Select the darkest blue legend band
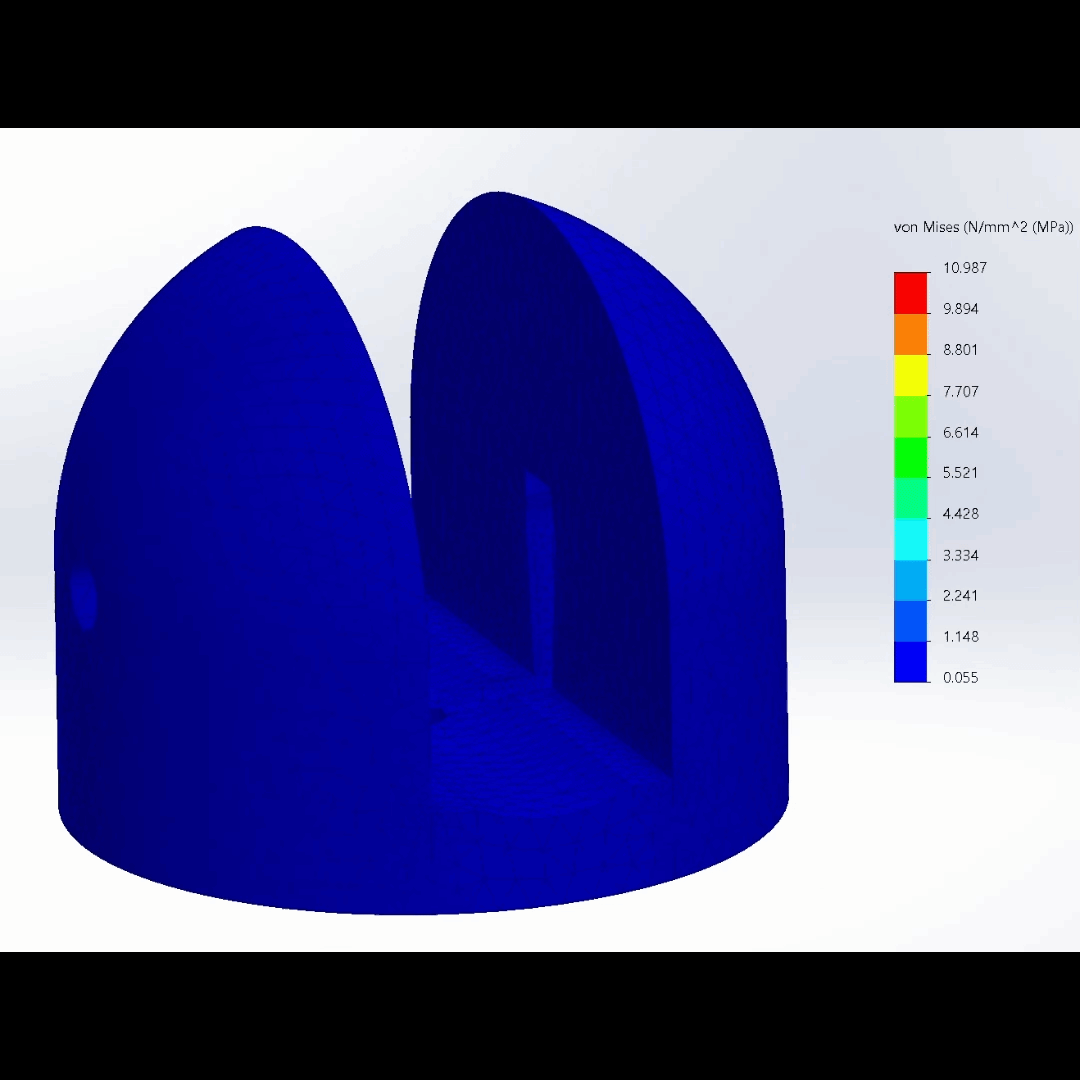Viewport: 1080px width, 1080px height. pyautogui.click(x=911, y=663)
